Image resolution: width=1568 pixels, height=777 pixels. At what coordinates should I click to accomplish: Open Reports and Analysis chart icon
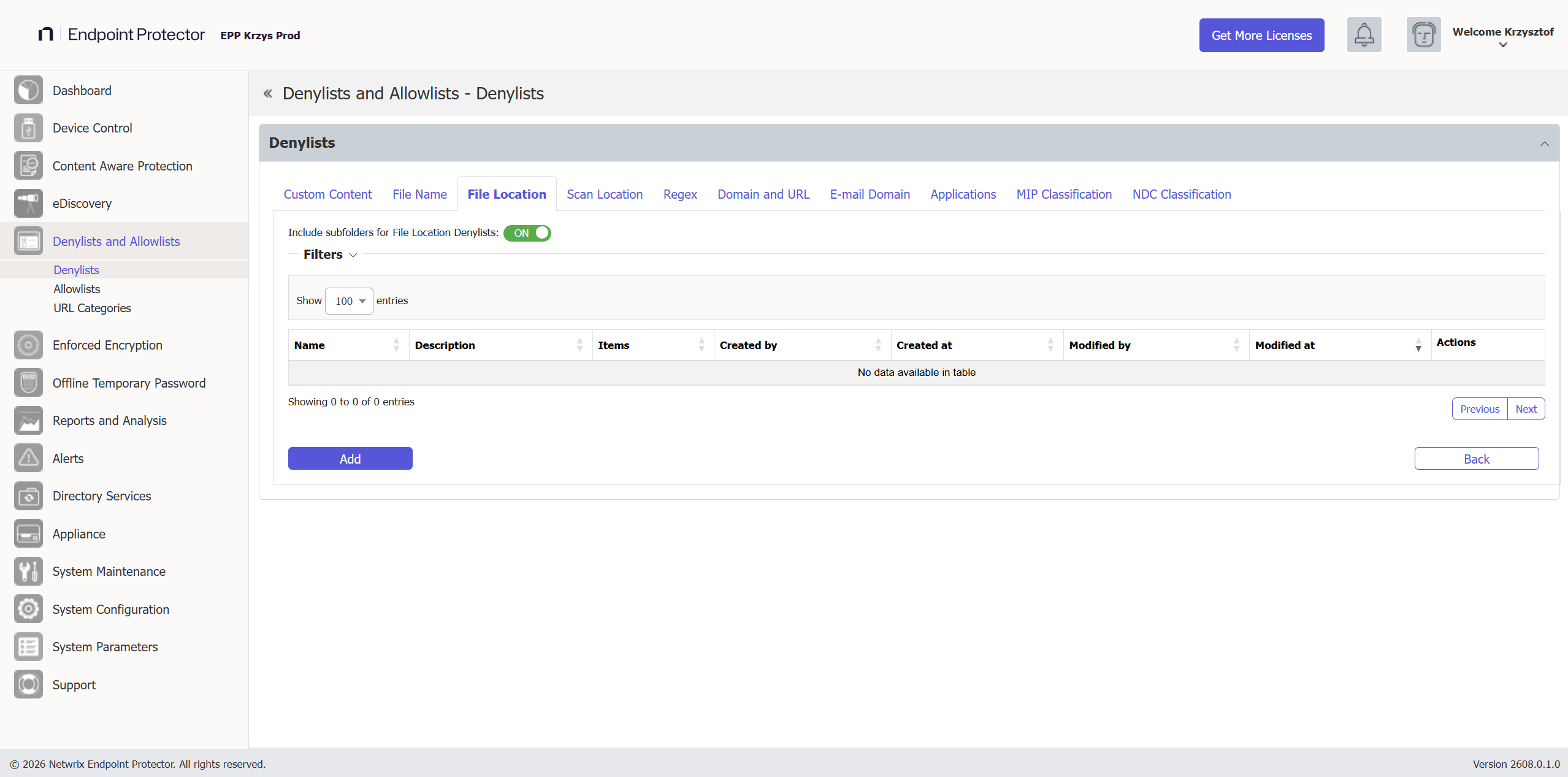coord(28,421)
